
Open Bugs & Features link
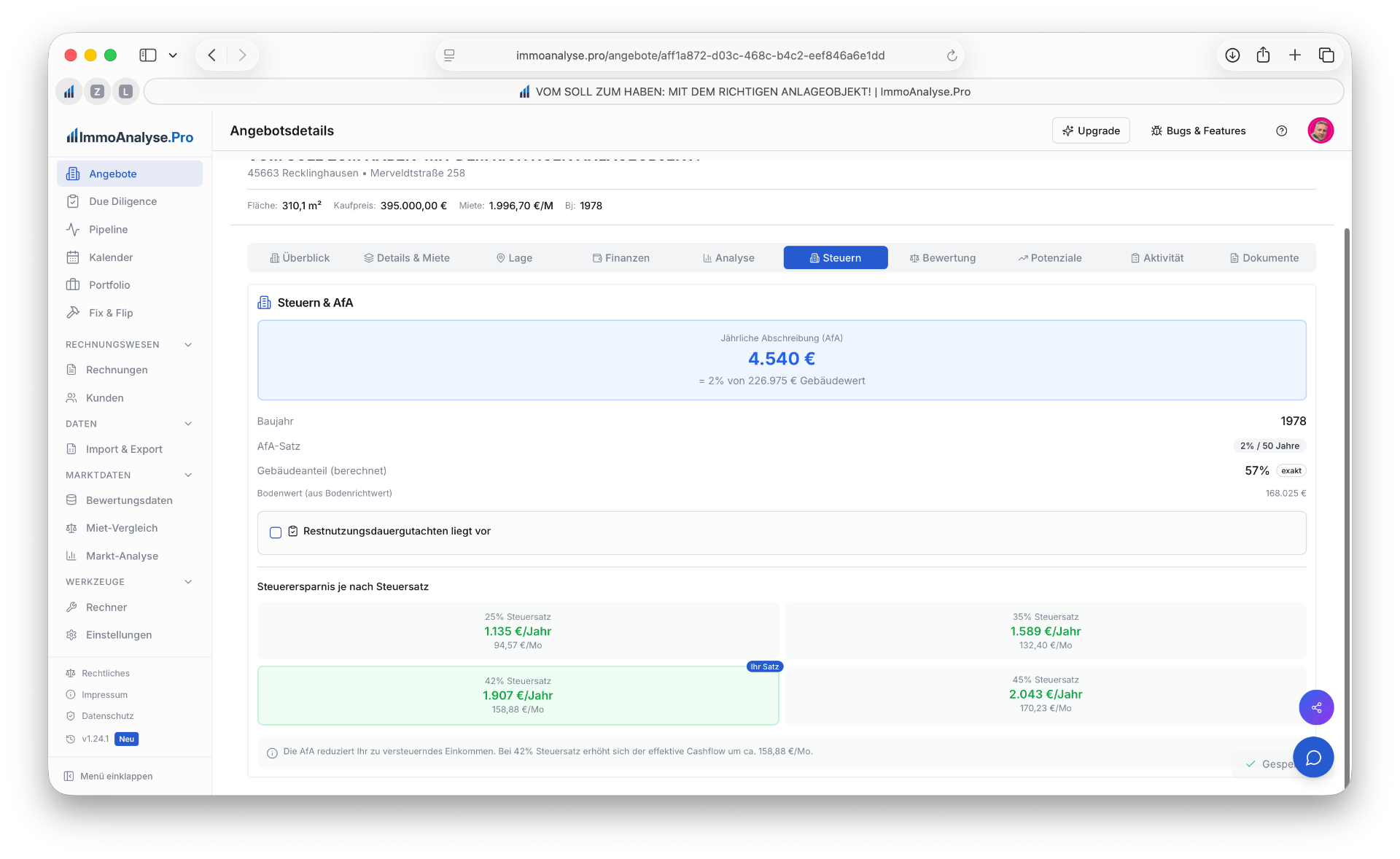[1198, 131]
